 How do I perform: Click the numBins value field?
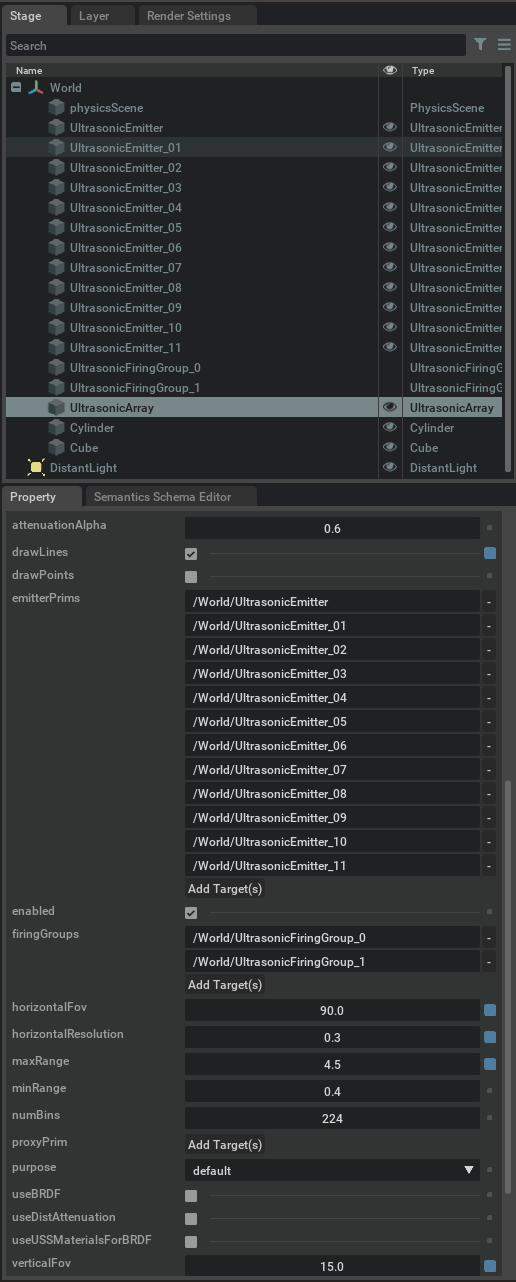(332, 1118)
